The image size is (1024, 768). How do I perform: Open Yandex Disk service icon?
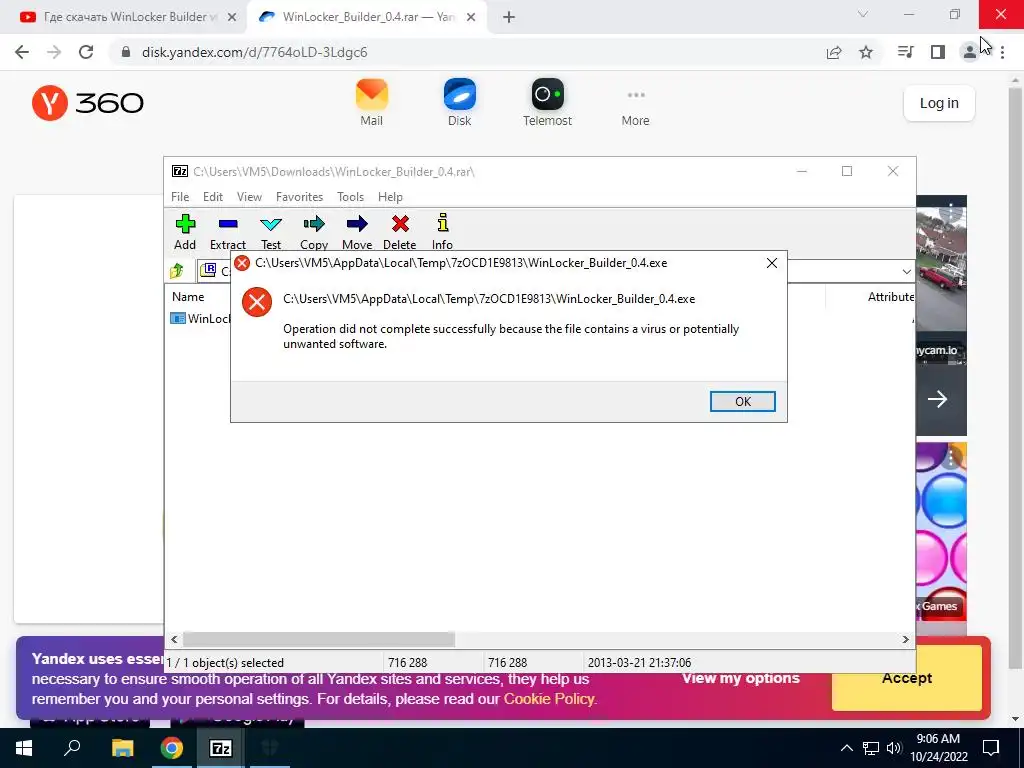pyautogui.click(x=460, y=103)
